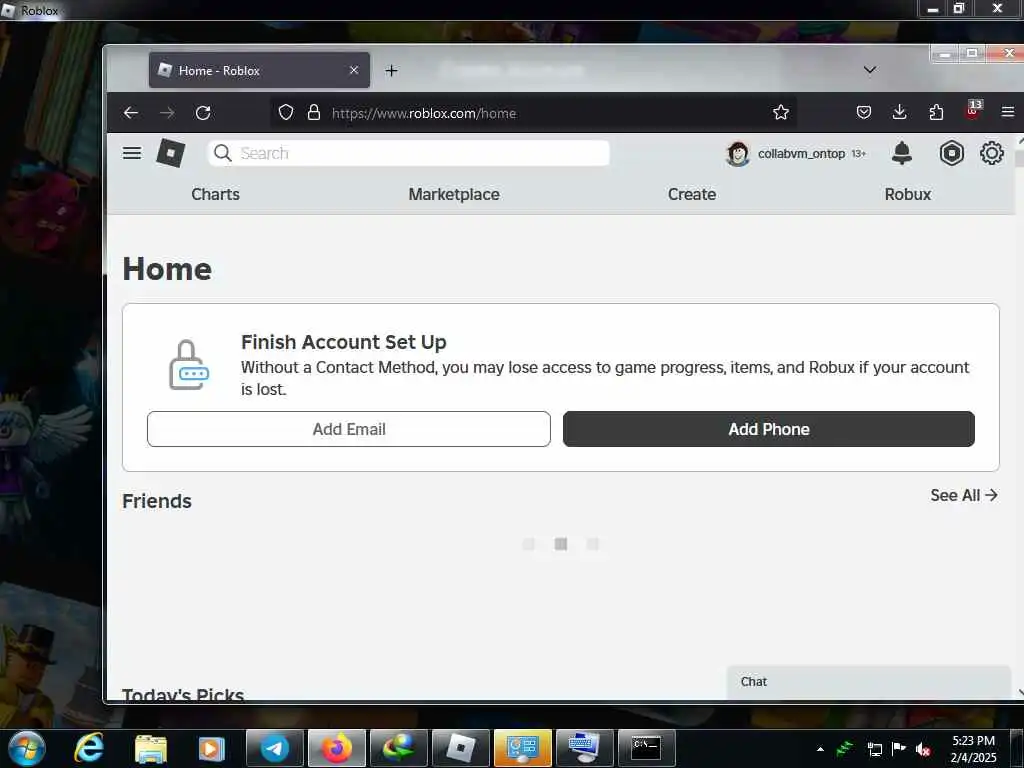This screenshot has width=1024, height=768.
Task: Open the command prompt taskbar button
Action: (x=646, y=748)
